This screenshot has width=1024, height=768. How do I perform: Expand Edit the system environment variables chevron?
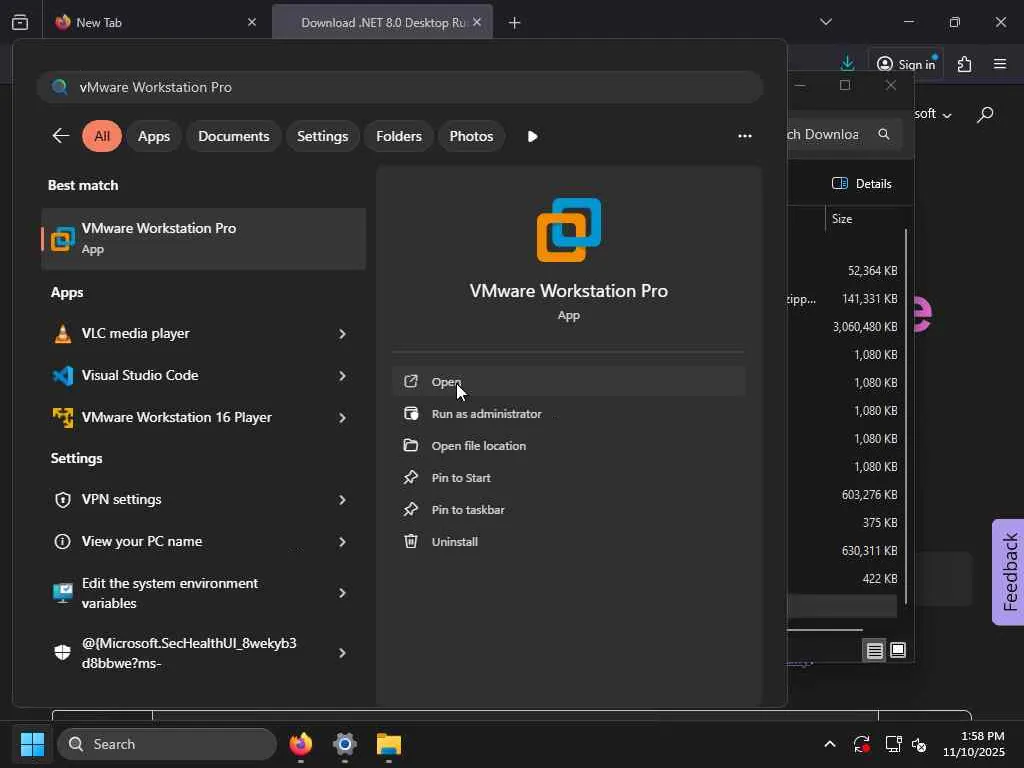[x=342, y=593]
